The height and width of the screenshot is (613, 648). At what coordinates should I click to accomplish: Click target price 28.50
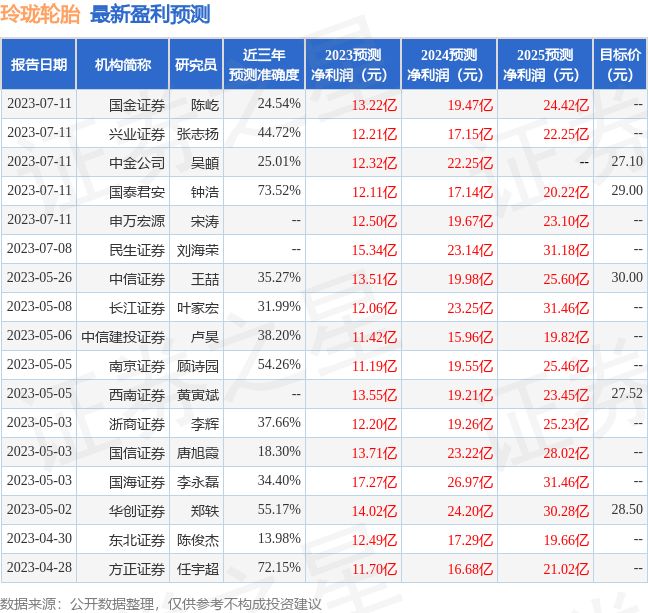[627, 509]
